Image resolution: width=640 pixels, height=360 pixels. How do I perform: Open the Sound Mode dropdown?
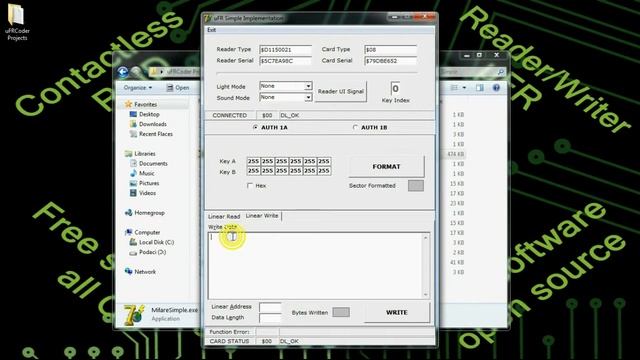[x=308, y=98]
